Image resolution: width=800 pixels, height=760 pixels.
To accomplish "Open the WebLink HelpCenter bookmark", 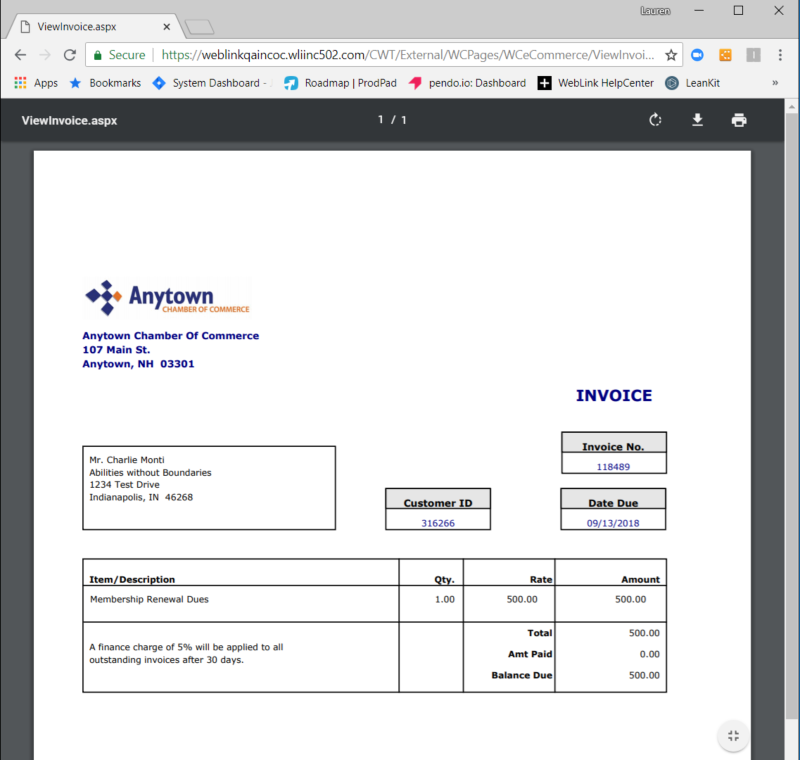I will coord(595,83).
